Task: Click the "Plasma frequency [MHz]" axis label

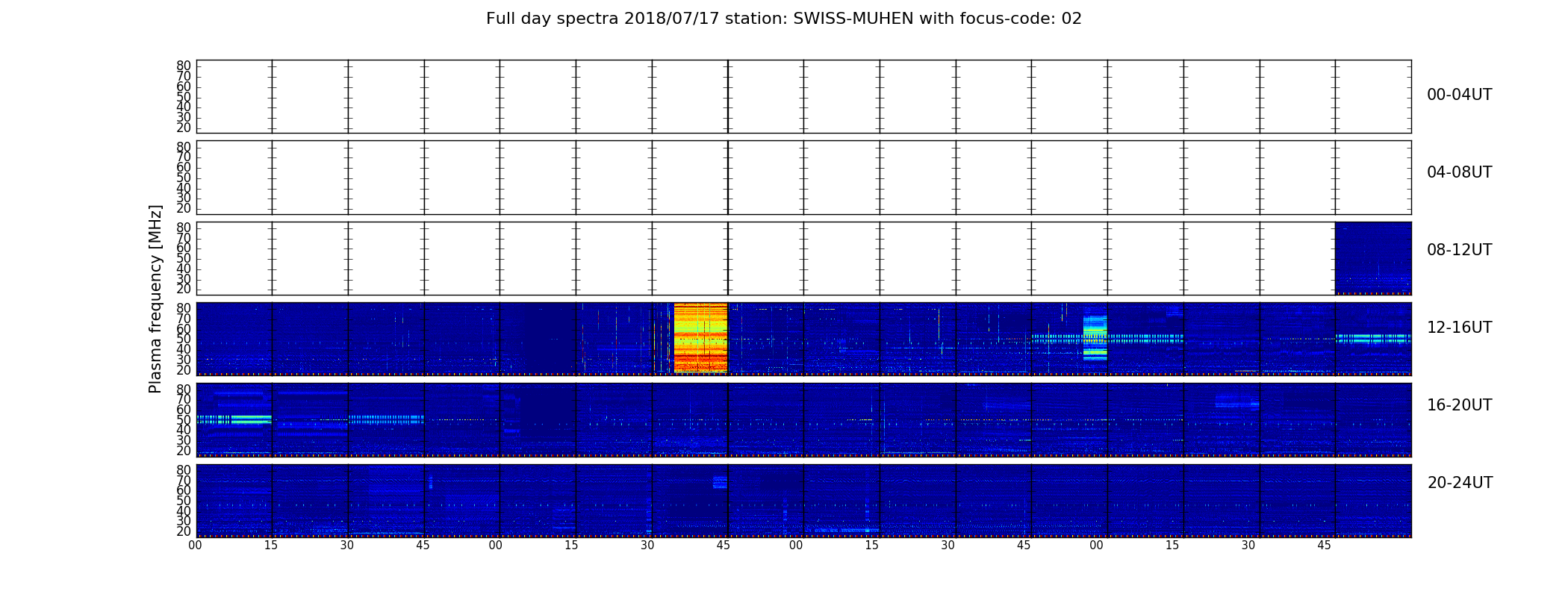Action: pyautogui.click(x=155, y=298)
